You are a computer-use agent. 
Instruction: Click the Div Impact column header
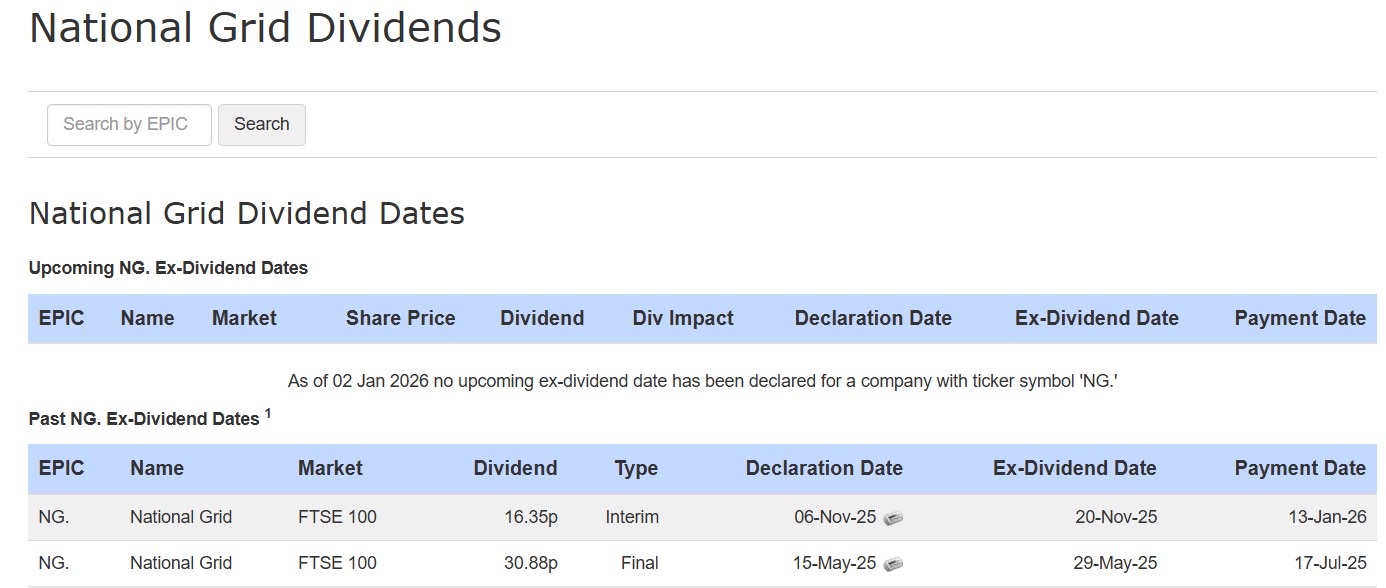683,319
